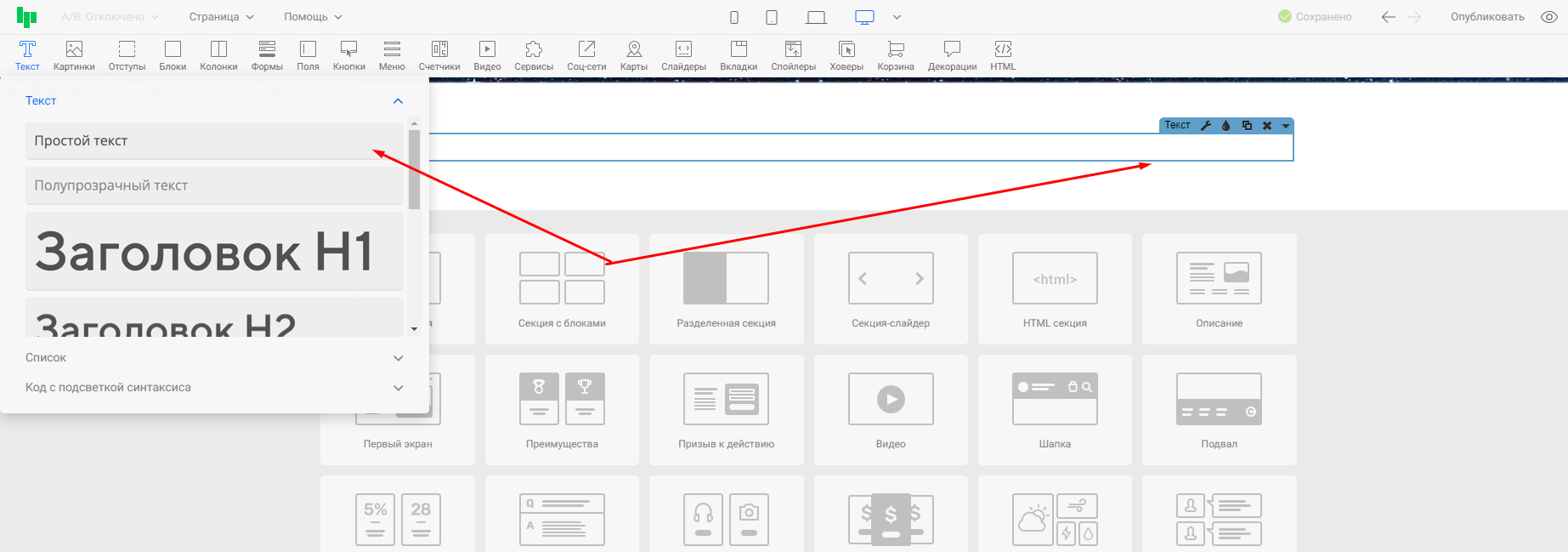This screenshot has width=1568, height=552.
Task: Click the droplet style icon on text widget
Action: point(1226,126)
